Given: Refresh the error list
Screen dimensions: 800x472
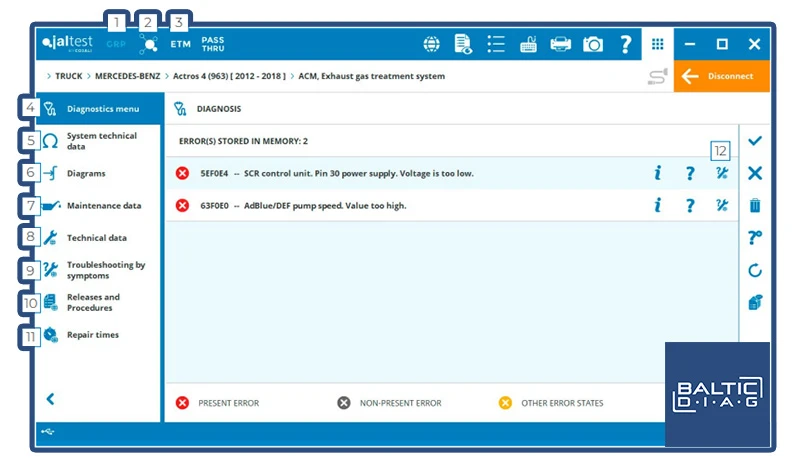Looking at the screenshot, I should pos(755,270).
